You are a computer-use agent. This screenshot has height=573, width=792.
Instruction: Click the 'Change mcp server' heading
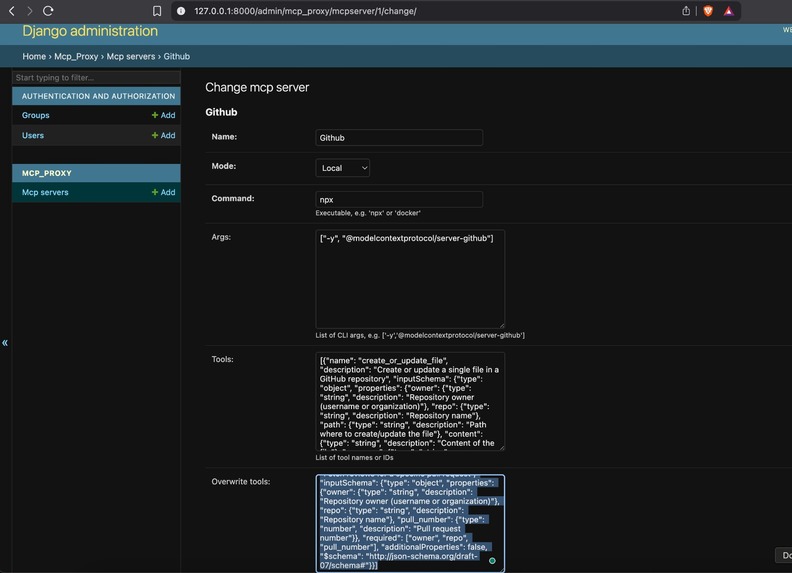[x=257, y=87]
